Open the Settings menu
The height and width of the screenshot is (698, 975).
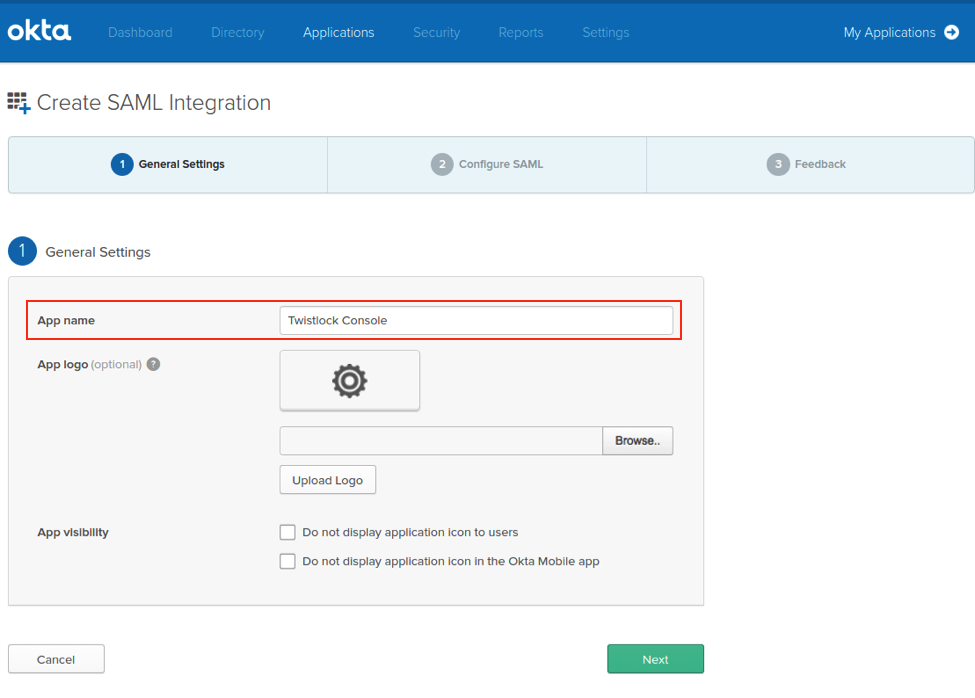pyautogui.click(x=606, y=32)
